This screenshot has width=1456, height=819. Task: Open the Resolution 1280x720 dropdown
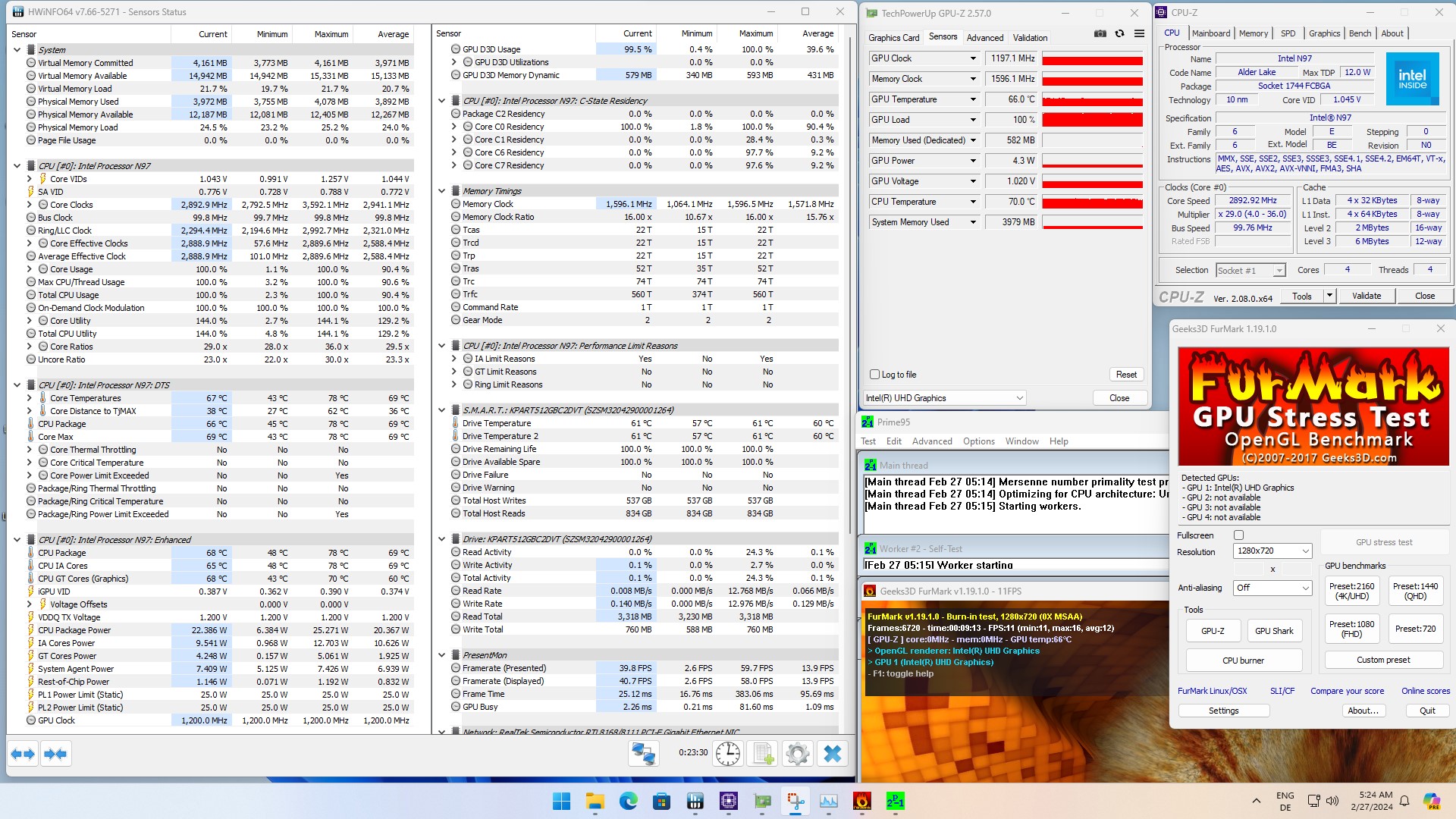pyautogui.click(x=1272, y=551)
